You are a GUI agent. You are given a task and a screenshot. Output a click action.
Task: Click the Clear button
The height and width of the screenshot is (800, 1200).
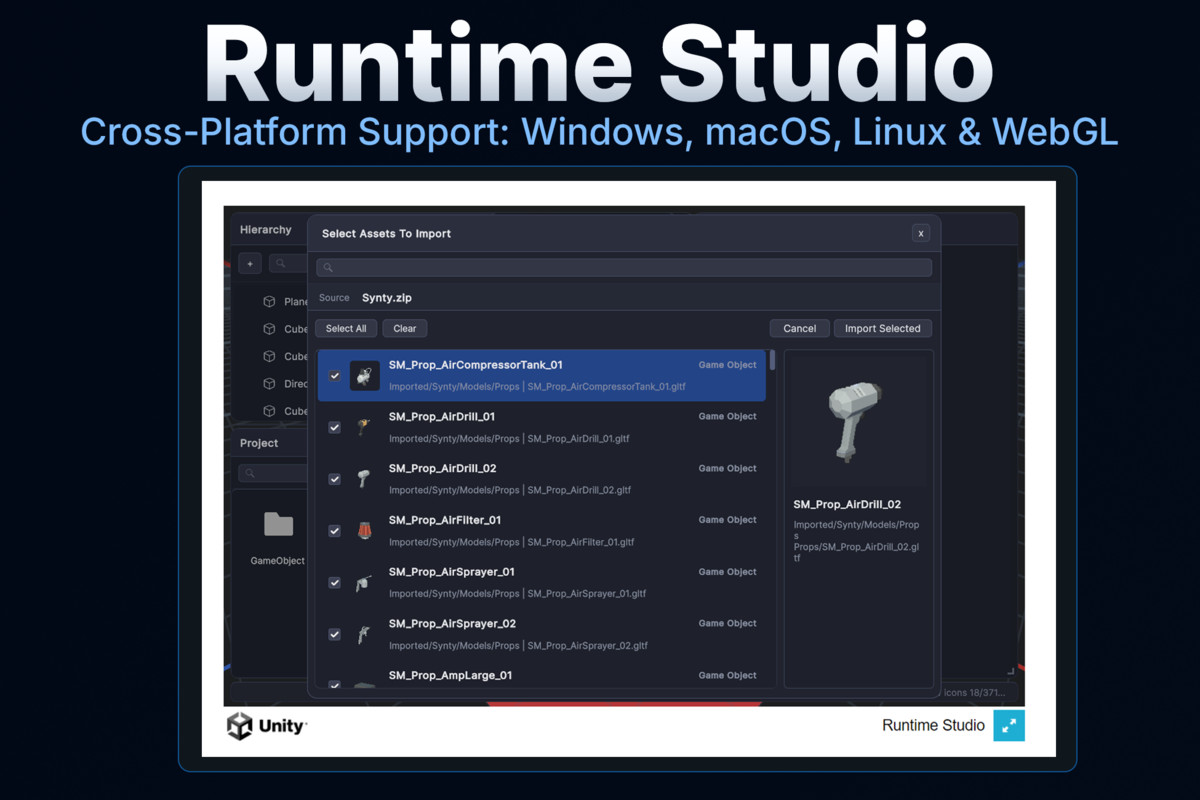(x=405, y=328)
